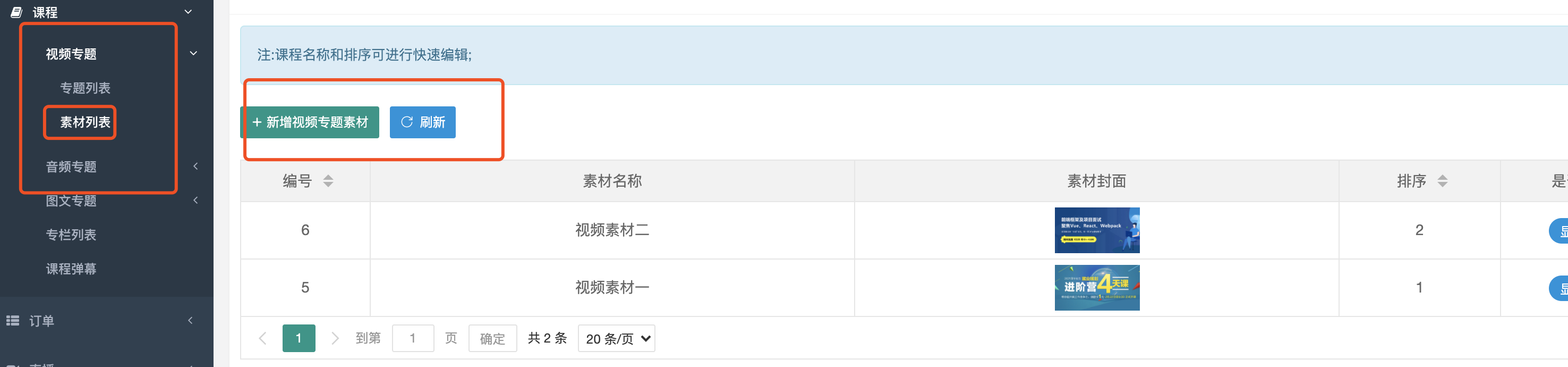Screen dimensions: 1568x367
Task: Click the book icon next to 课程
Action: (16, 12)
